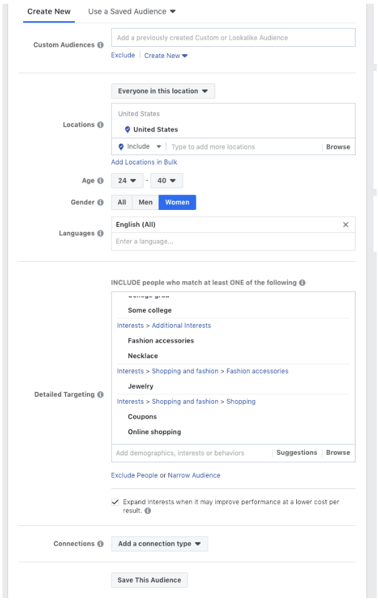Expand Create New custom audience dropdown
Viewport: 378px width, 600px height.
click(166, 56)
